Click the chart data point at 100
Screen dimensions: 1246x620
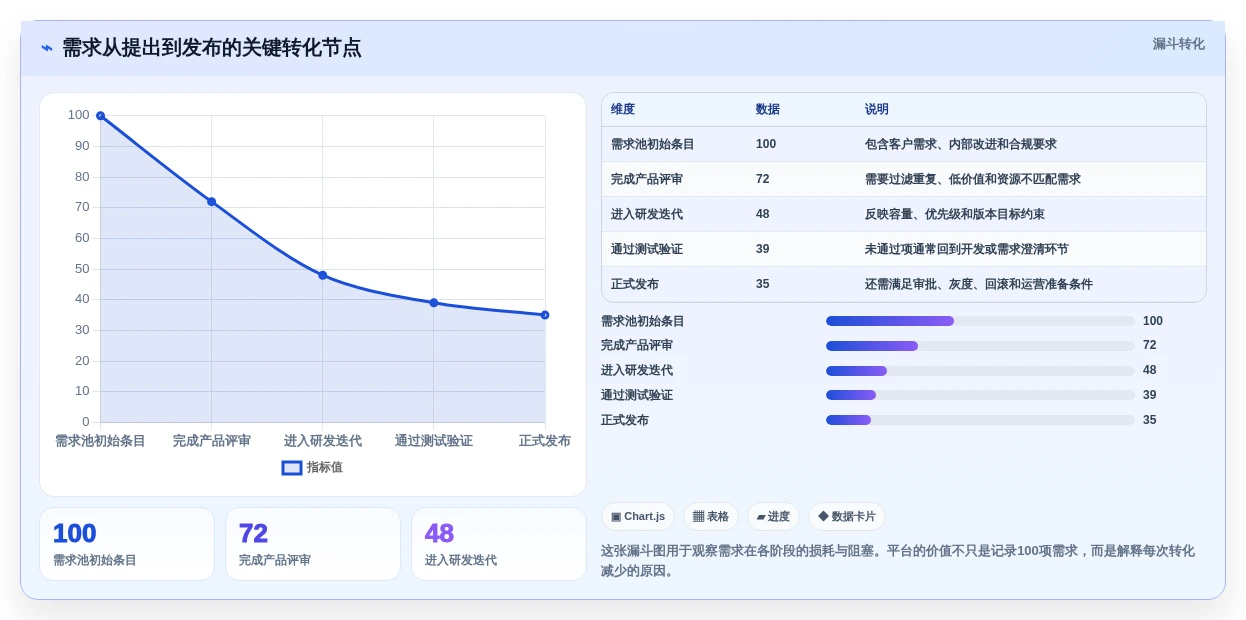(x=100, y=116)
